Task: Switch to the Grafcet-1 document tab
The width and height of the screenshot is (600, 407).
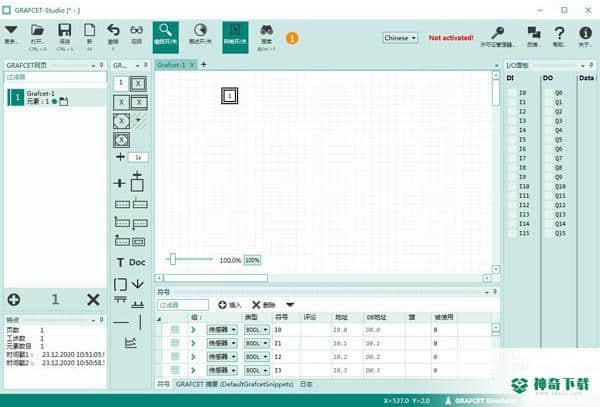Action: [x=171, y=65]
